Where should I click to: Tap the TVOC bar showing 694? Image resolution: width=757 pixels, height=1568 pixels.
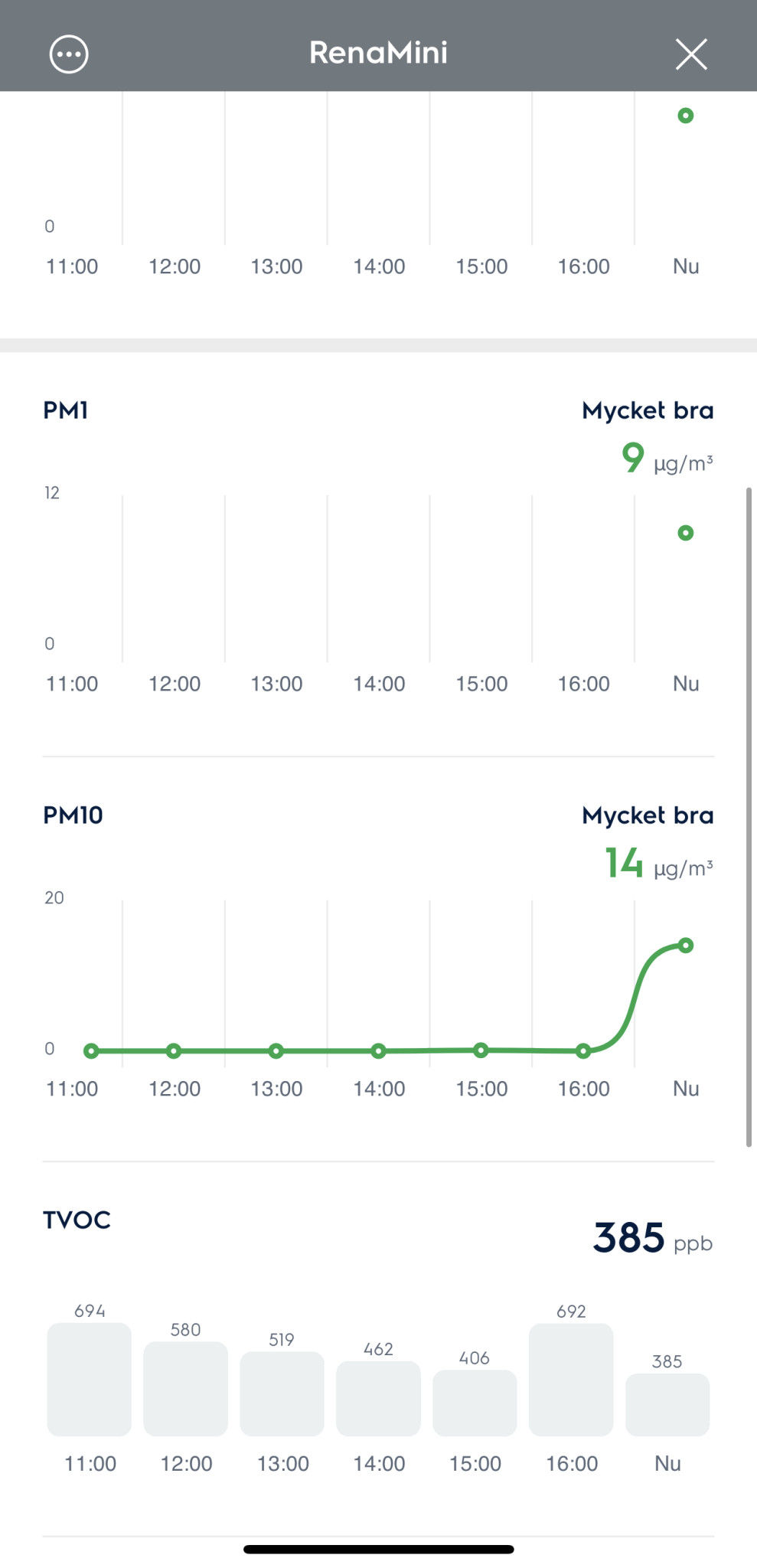[x=90, y=1379]
